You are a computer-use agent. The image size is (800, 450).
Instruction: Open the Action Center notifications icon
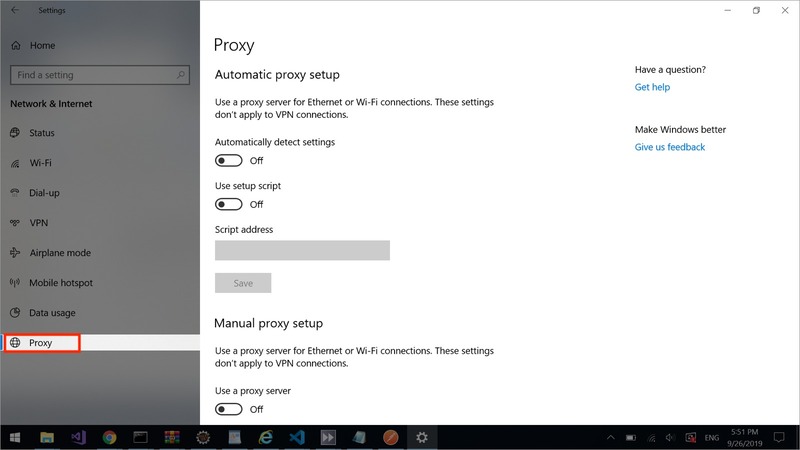point(779,437)
